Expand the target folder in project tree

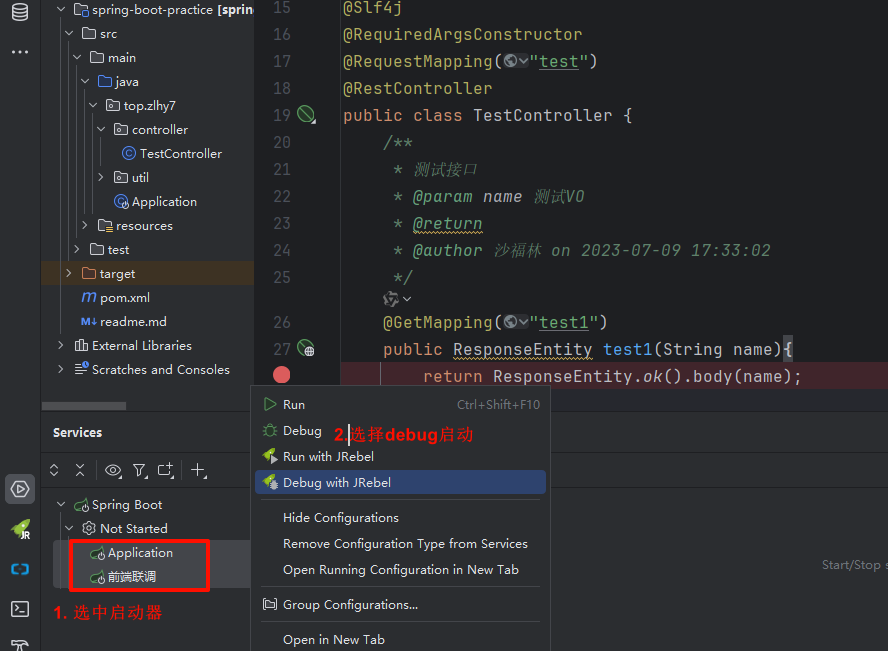coord(67,273)
